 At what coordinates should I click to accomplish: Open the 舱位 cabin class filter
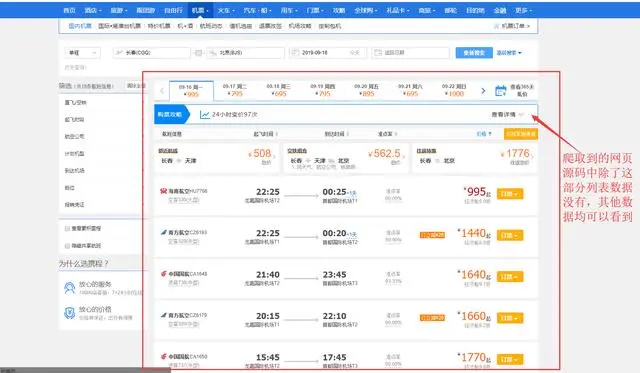coord(69,188)
